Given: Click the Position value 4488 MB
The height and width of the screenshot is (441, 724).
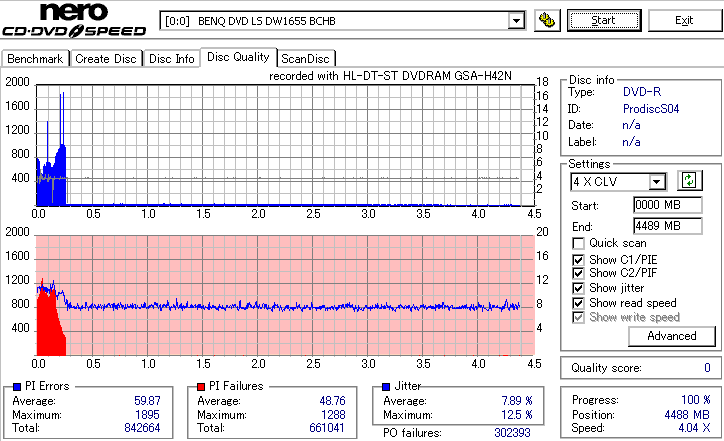Looking at the screenshot, I should 687,415.
